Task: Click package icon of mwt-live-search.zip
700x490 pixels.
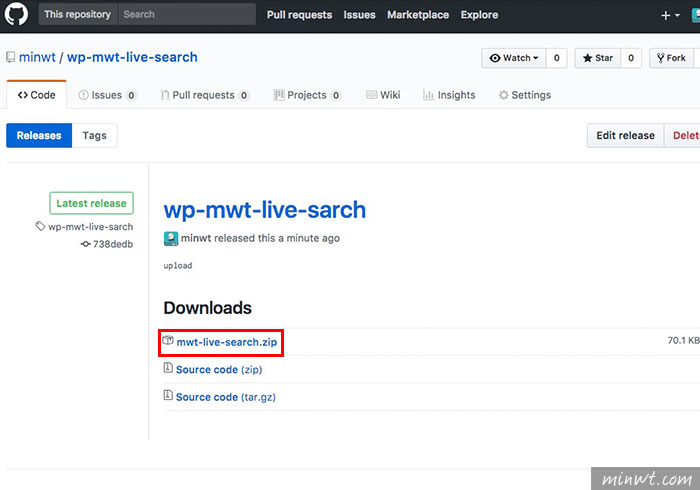Action: [x=168, y=341]
